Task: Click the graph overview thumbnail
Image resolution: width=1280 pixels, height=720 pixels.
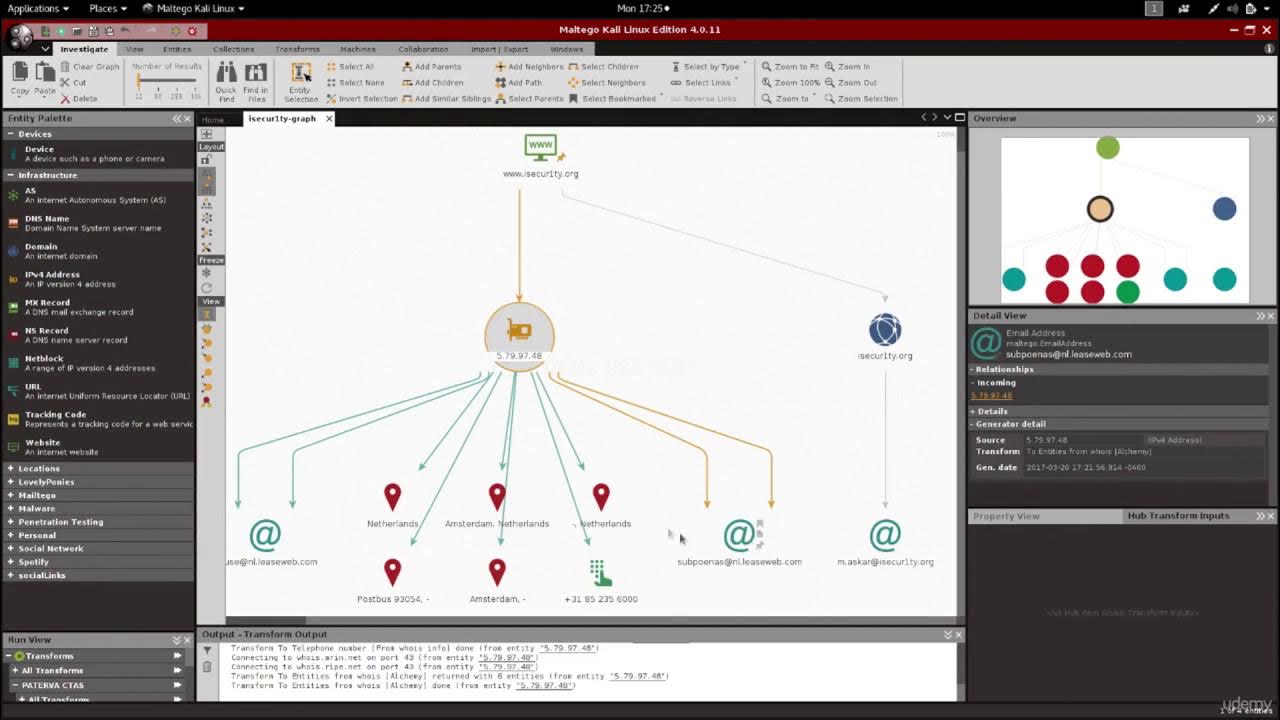Action: coord(1124,220)
